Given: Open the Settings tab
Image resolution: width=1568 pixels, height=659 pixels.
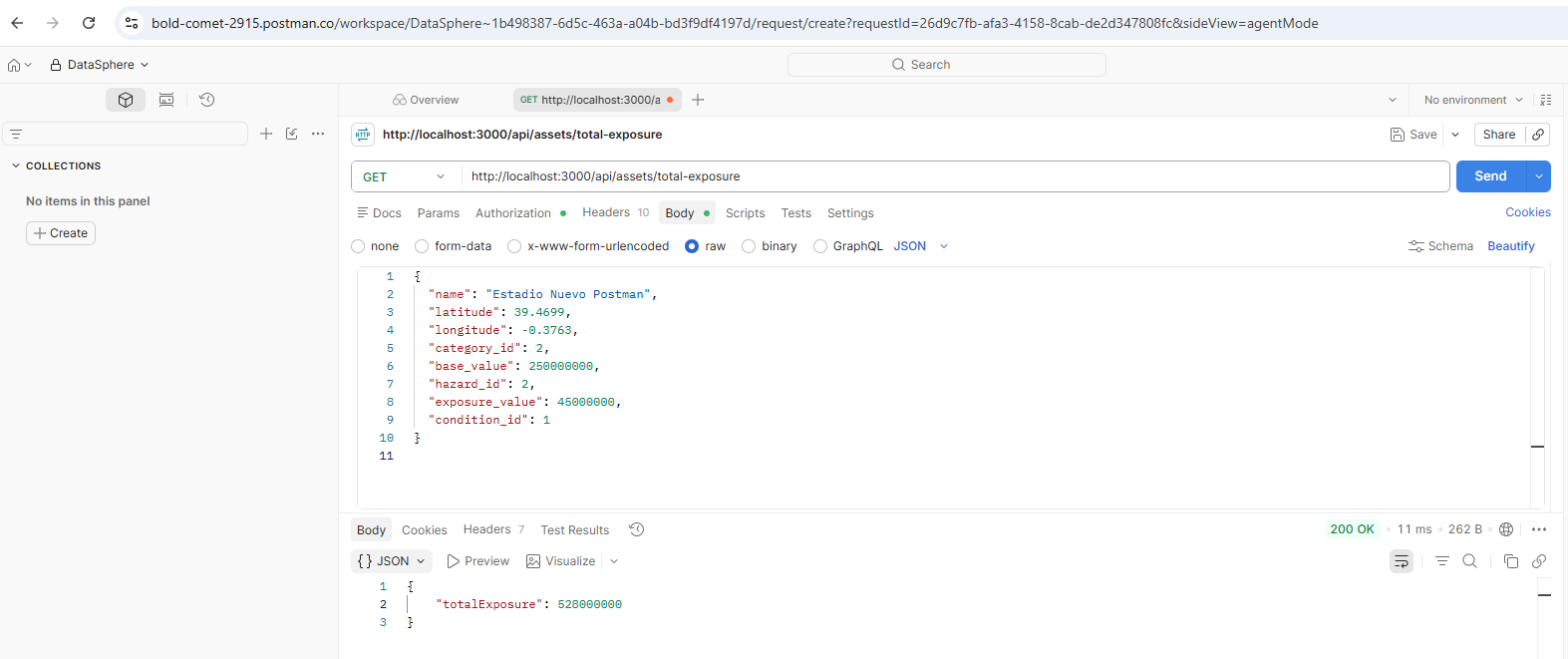Looking at the screenshot, I should (x=850, y=213).
